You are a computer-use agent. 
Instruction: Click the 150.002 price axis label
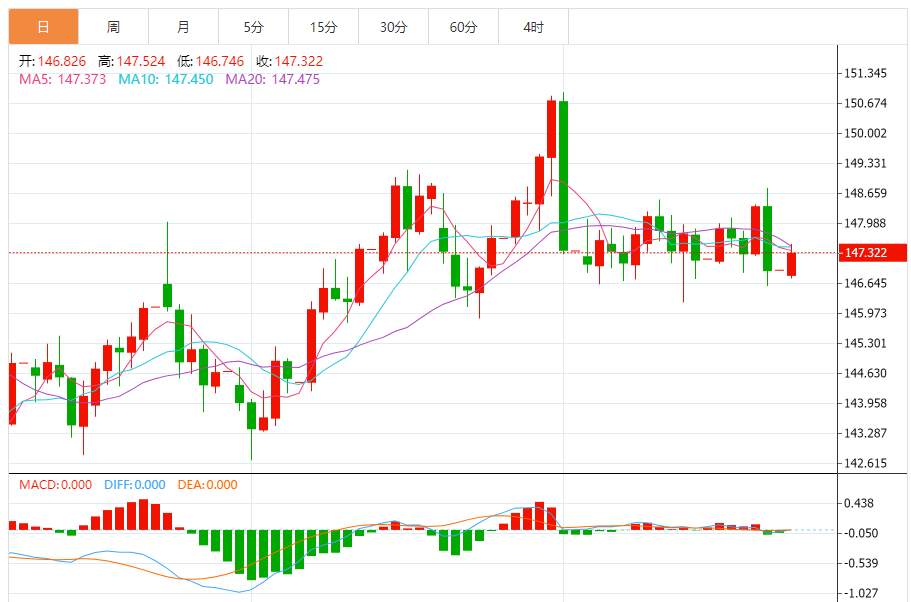tap(866, 133)
